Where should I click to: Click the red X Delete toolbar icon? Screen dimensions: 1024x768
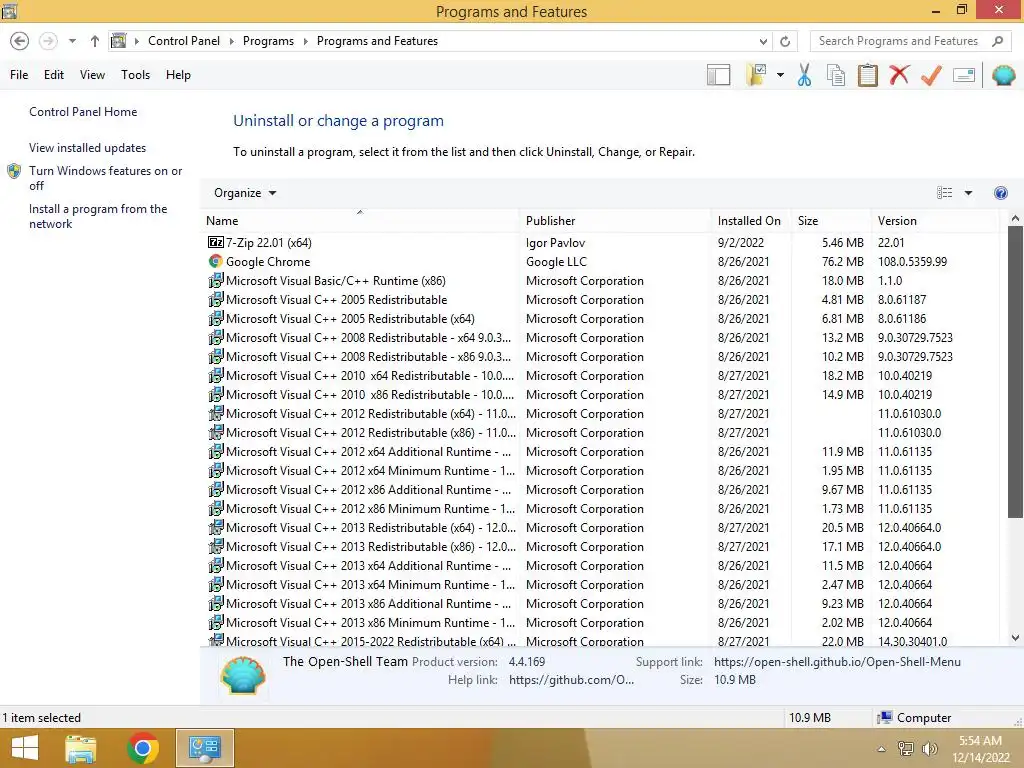[899, 74]
